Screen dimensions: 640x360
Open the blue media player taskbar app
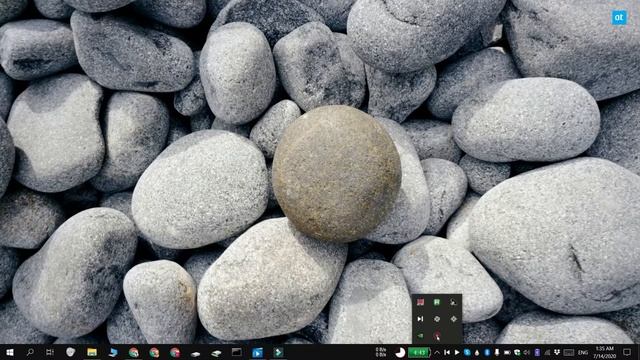(258, 352)
